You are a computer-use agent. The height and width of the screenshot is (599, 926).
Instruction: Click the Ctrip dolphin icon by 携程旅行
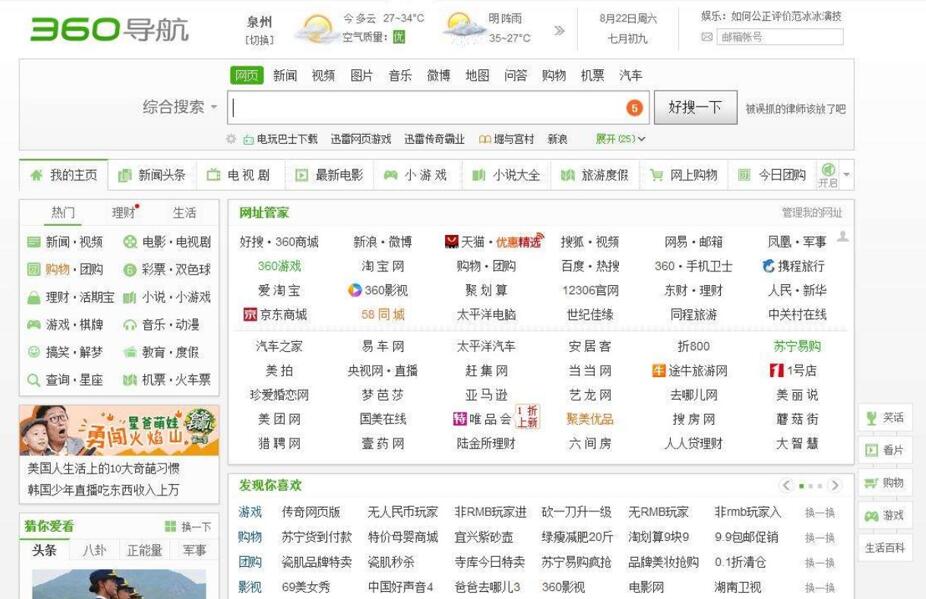(x=768, y=266)
